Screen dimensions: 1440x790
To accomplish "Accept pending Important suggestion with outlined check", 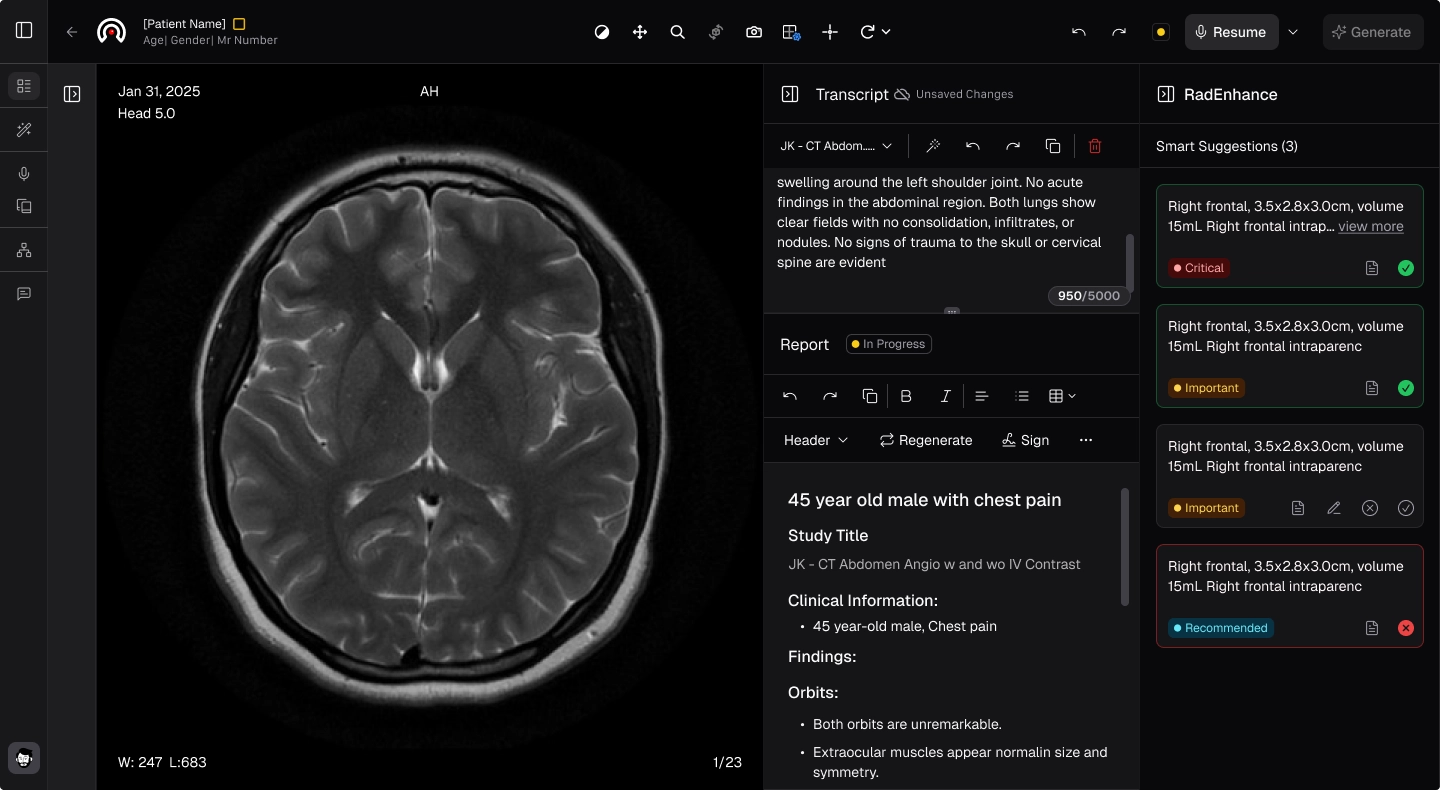I will click(1406, 508).
